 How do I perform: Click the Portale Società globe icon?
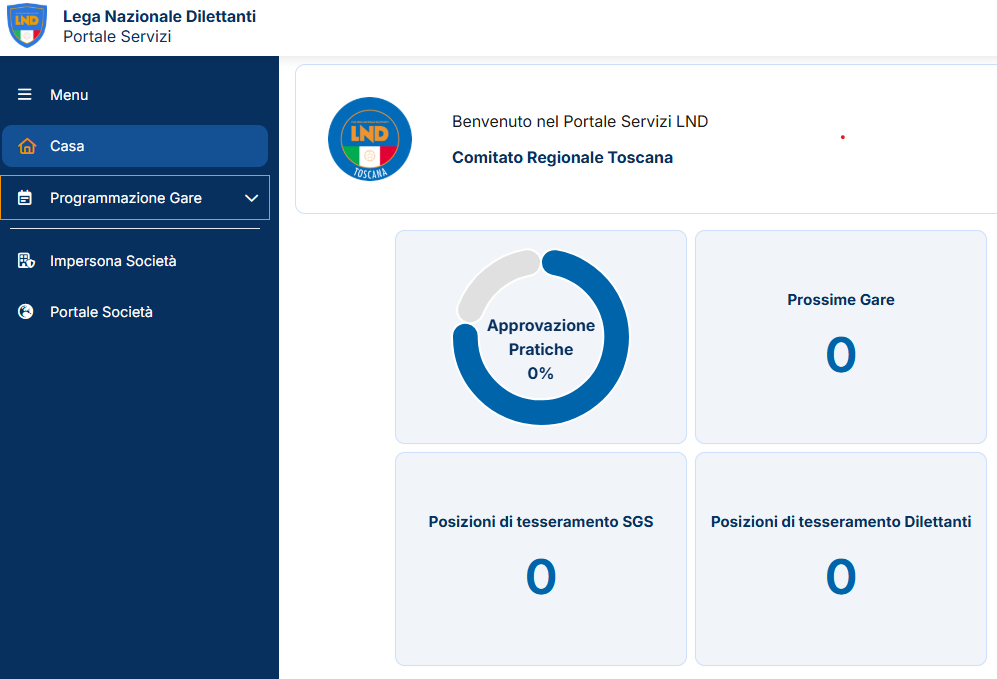click(x=26, y=312)
